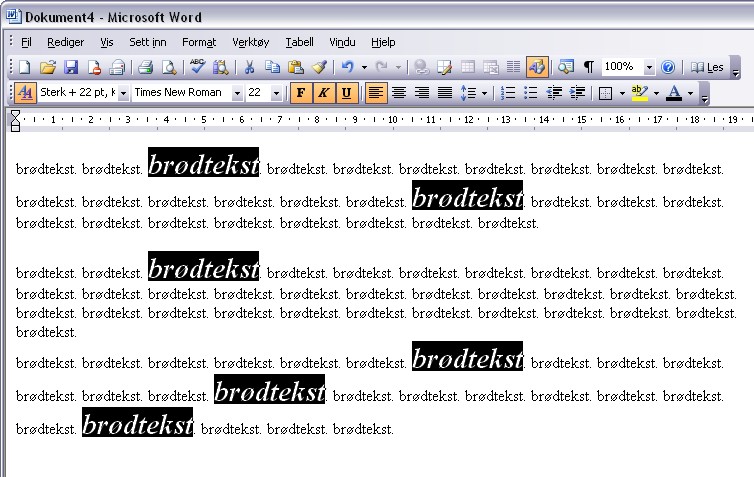Paste from clipboard icon
754x477 pixels.
(296, 67)
